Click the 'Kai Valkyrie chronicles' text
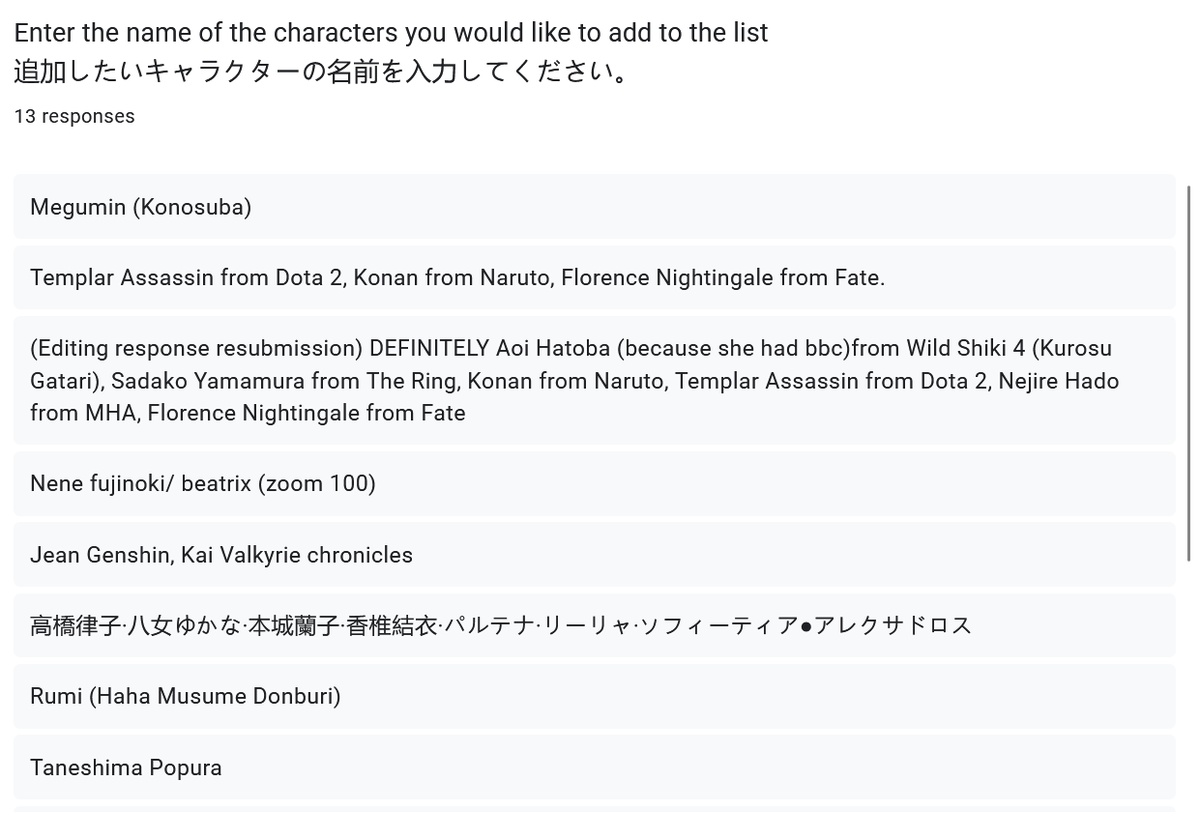This screenshot has width=1200, height=839. coord(296,555)
